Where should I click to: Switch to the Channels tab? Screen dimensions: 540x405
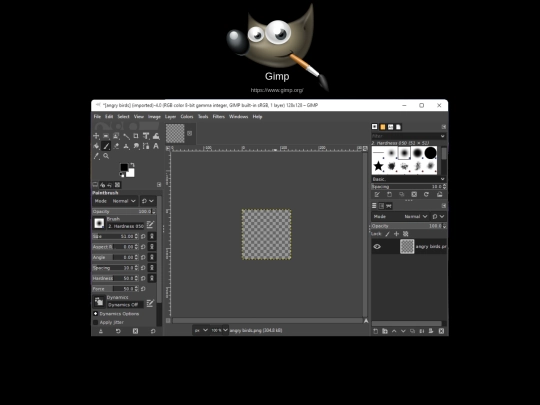[x=382, y=206]
